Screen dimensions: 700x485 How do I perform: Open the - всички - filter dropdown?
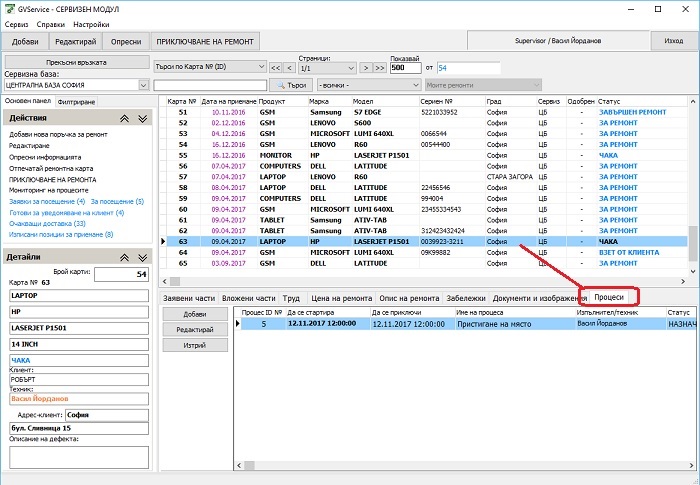point(369,85)
